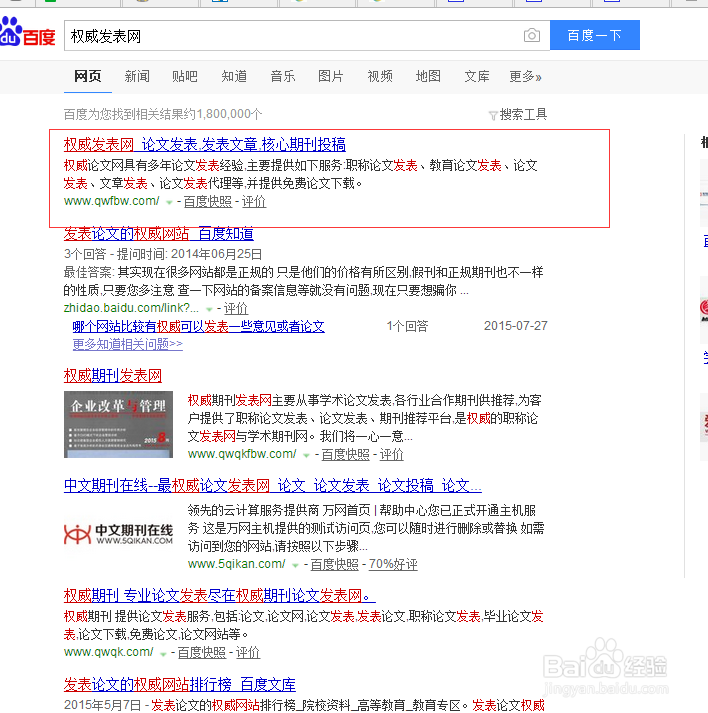Select the 网页 tab
This screenshot has height=713, width=708.
[88, 76]
